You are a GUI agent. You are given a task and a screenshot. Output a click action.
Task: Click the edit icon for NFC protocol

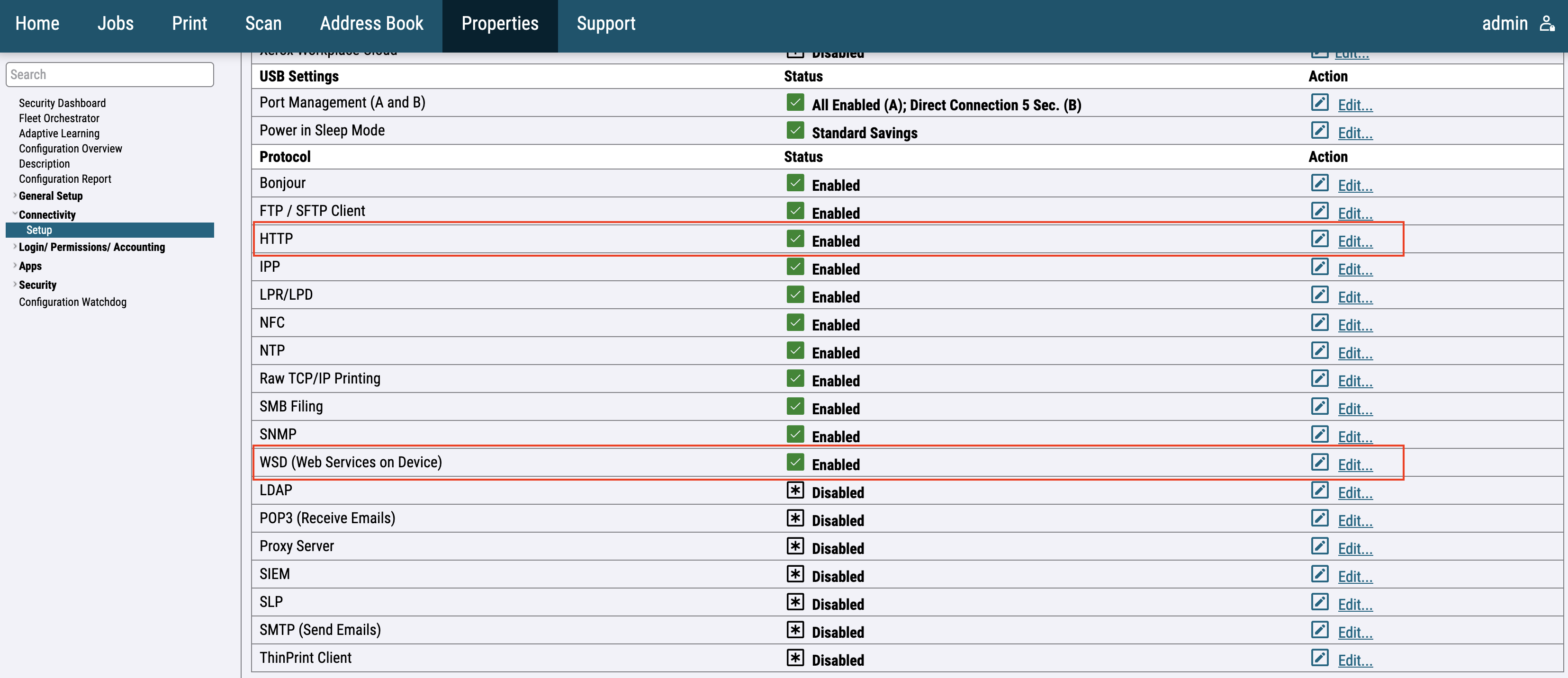(x=1319, y=322)
